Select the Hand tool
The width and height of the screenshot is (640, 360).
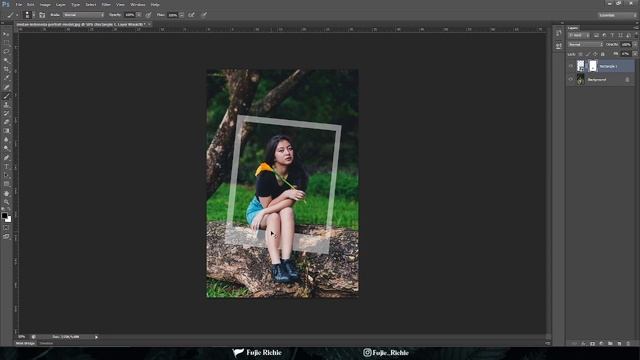6,193
